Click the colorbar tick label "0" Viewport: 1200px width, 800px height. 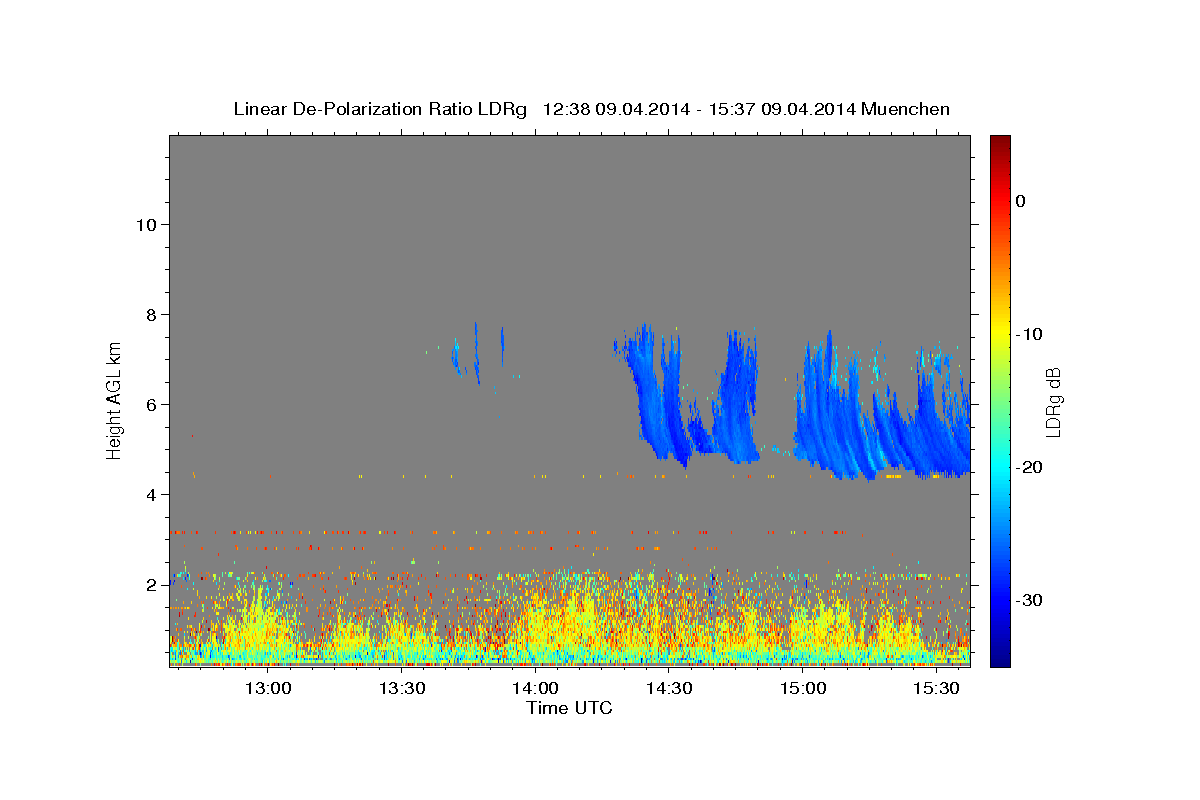click(x=1021, y=201)
